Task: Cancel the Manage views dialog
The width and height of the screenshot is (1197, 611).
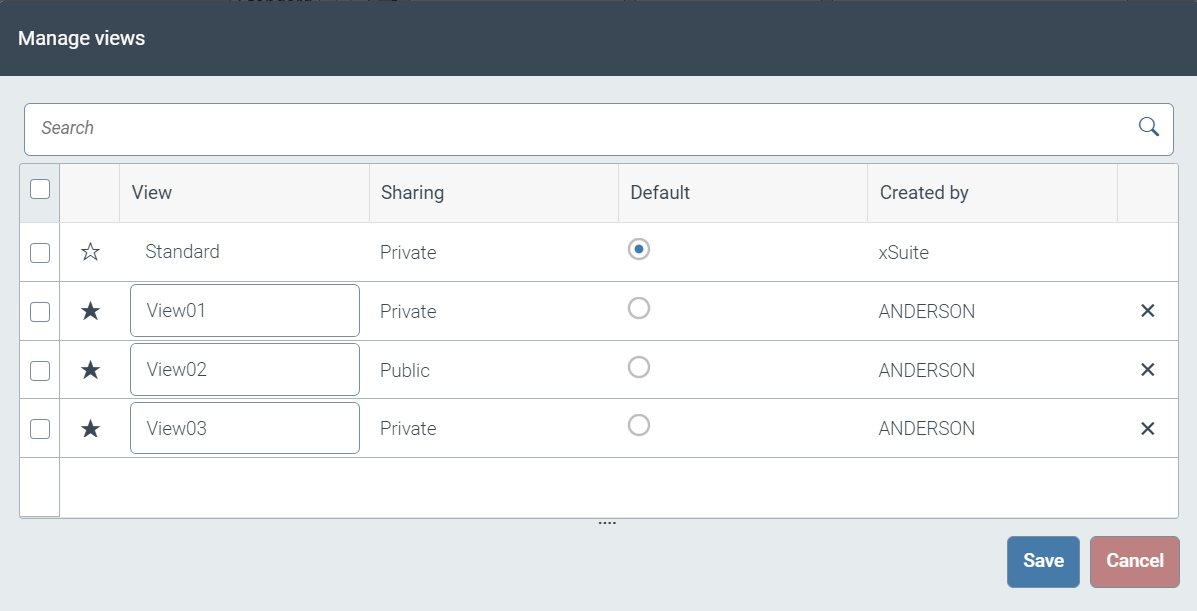Action: click(x=1134, y=561)
